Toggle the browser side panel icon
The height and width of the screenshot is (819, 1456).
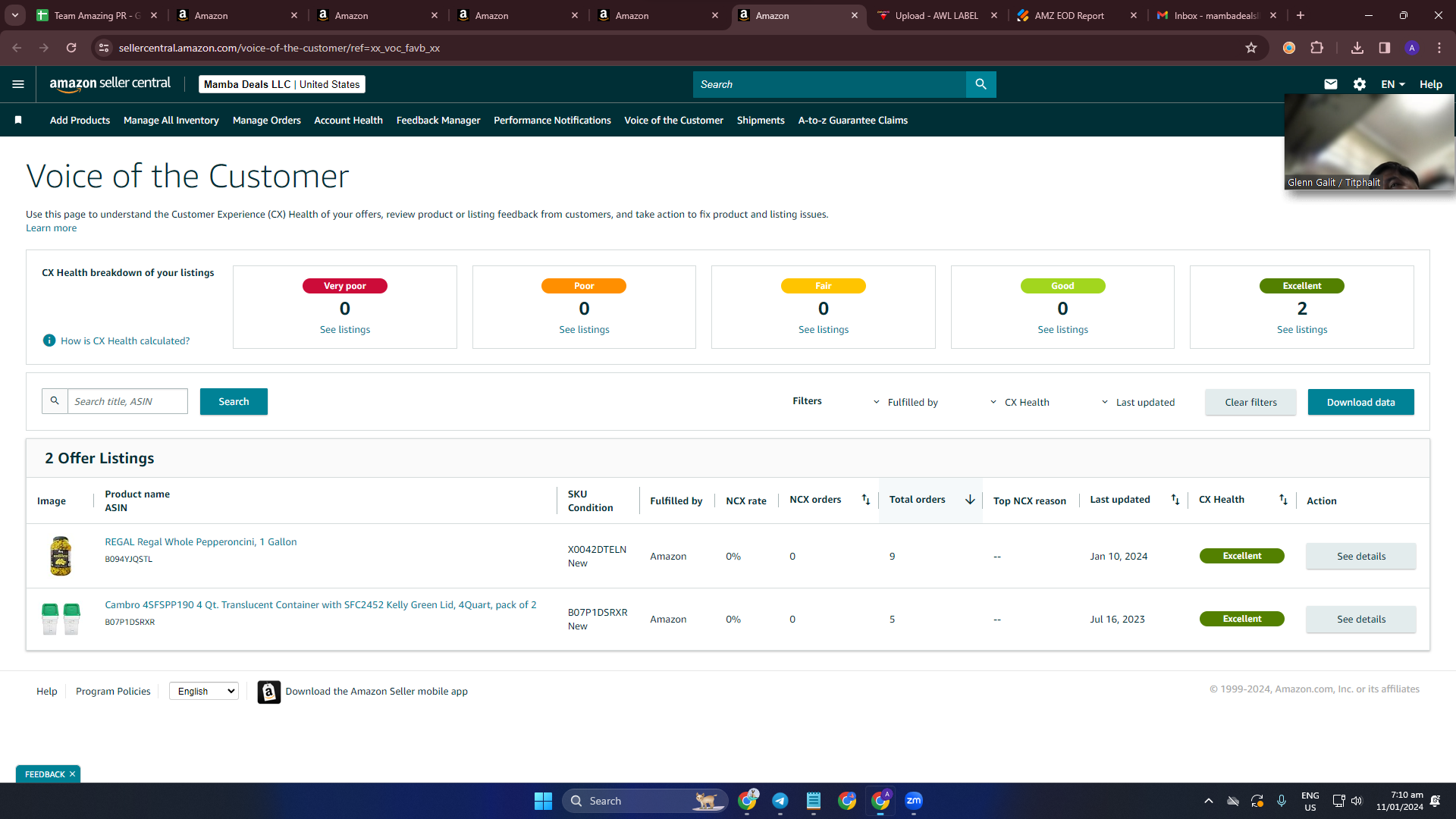click(1385, 48)
